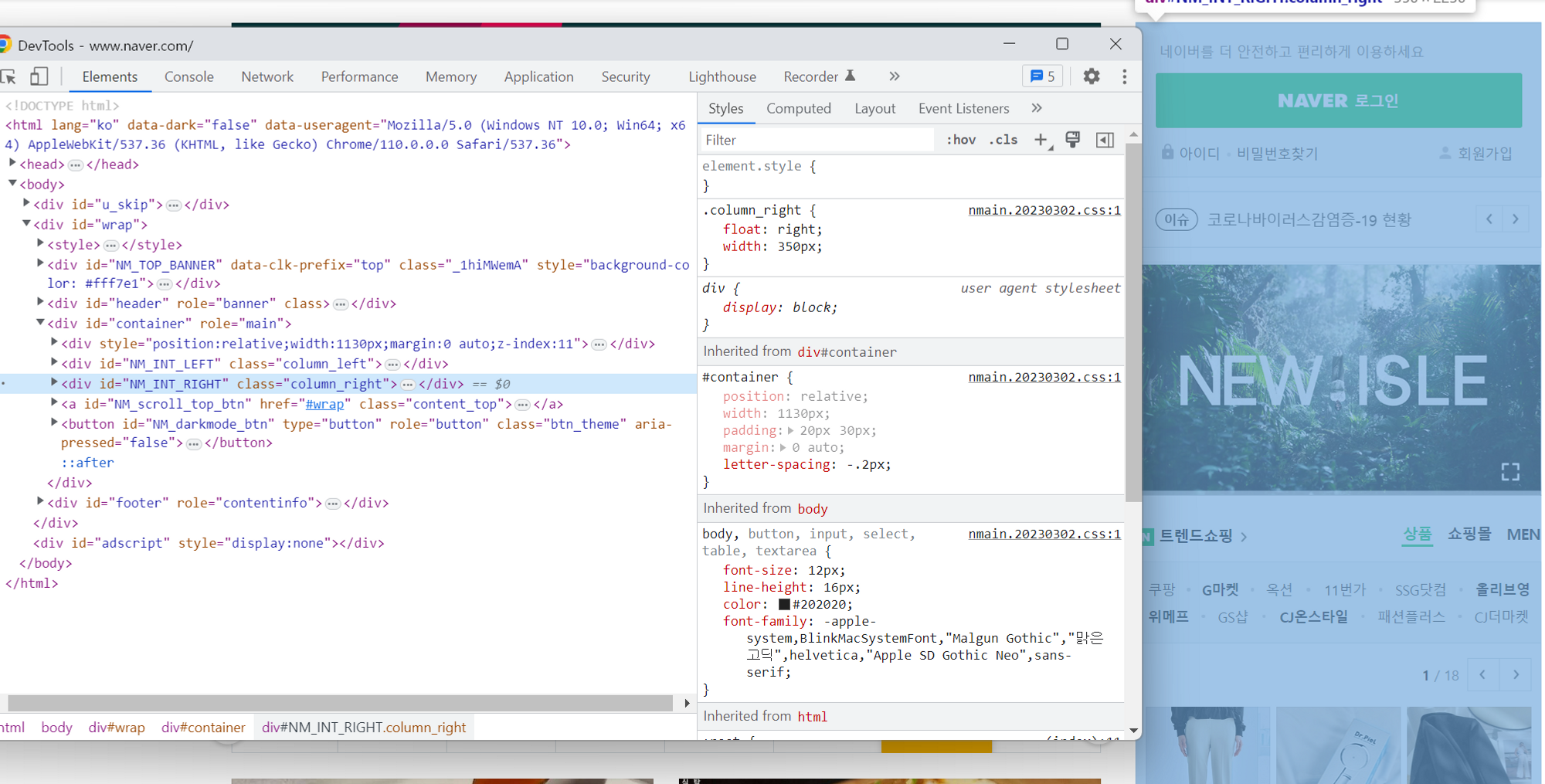Toggle .cls element classes panel

[x=1003, y=140]
